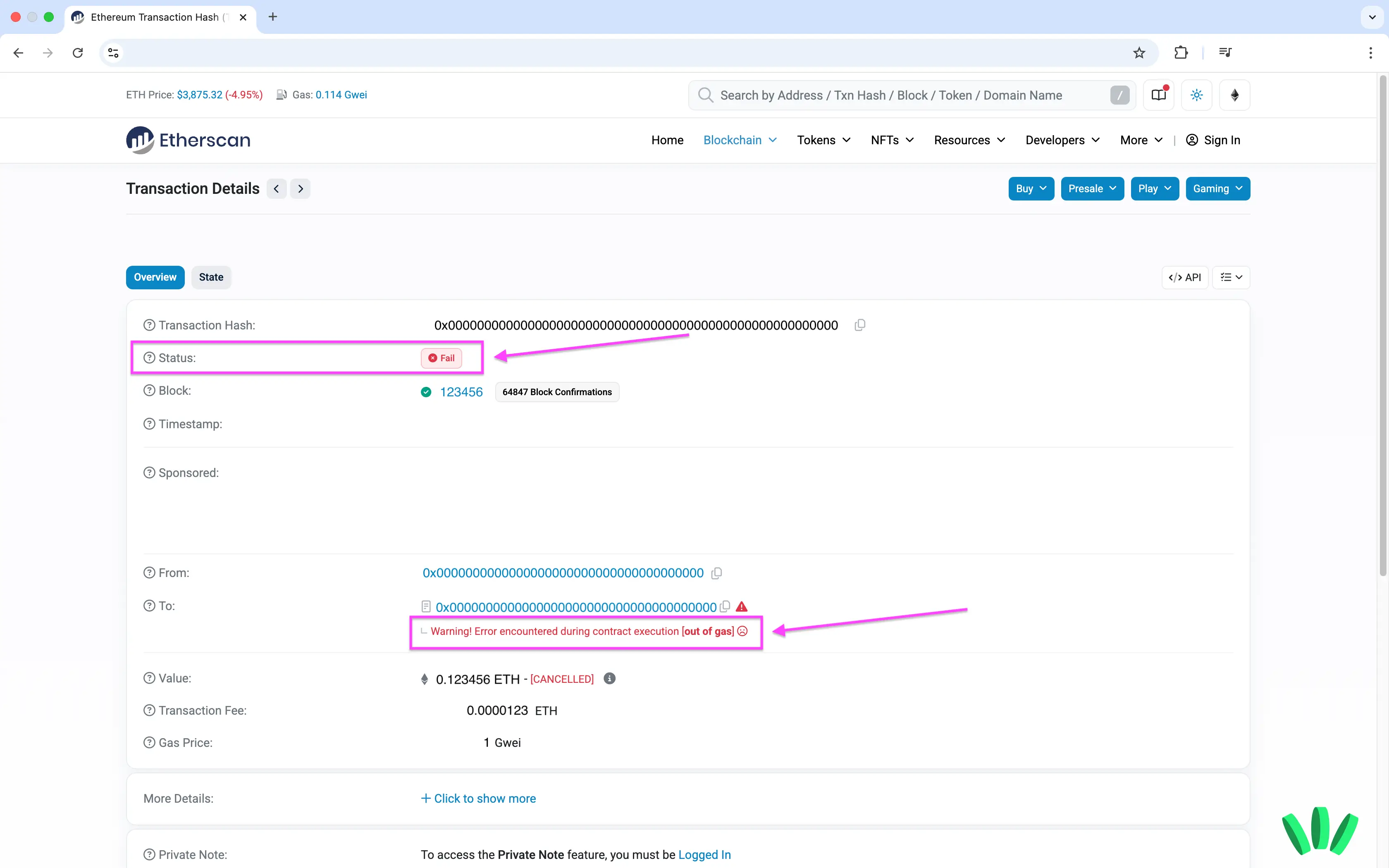This screenshot has width=1389, height=868.
Task: Copy the To contract address
Action: 725,606
